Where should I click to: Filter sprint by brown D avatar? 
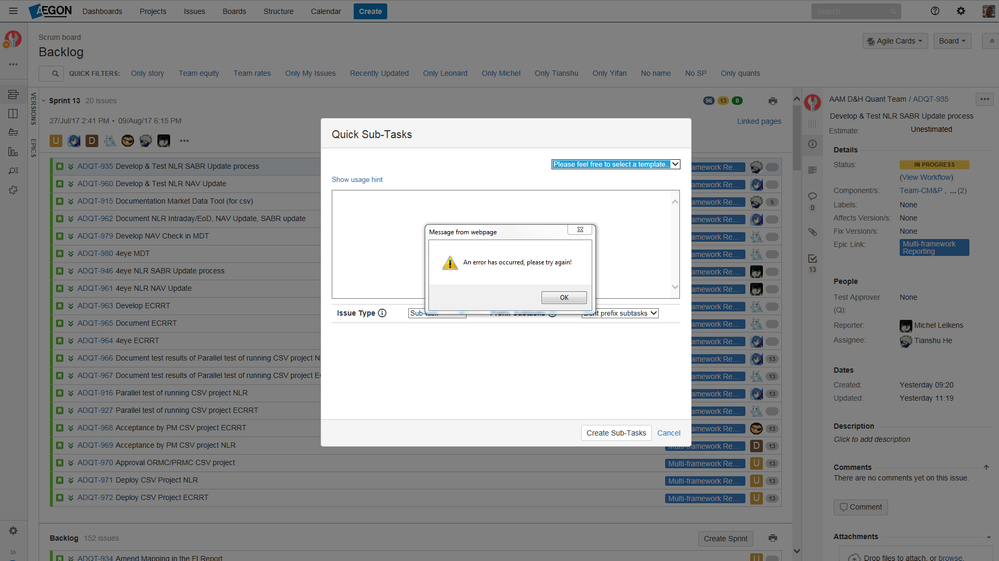(x=92, y=141)
